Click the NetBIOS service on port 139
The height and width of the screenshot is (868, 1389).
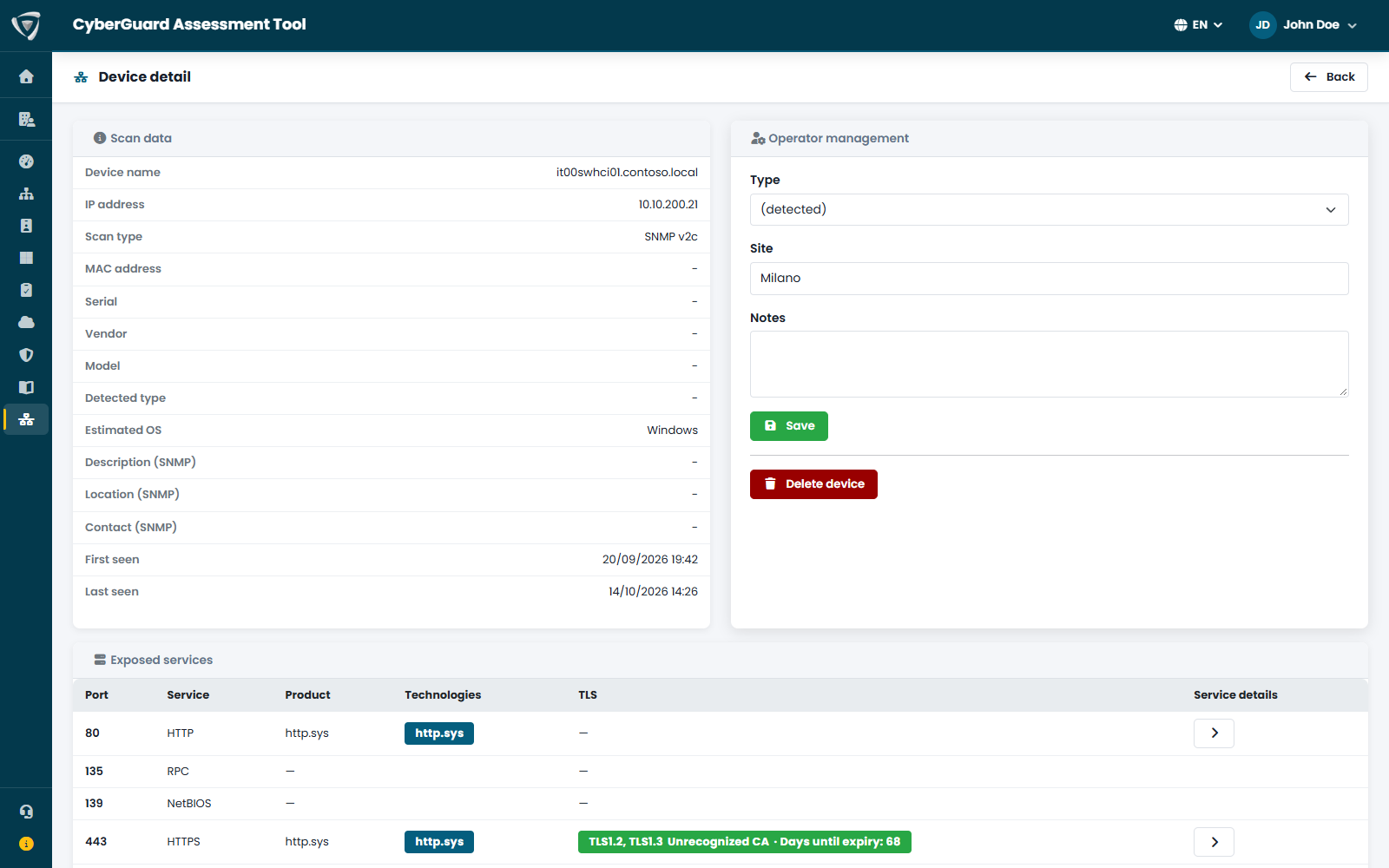click(x=189, y=804)
